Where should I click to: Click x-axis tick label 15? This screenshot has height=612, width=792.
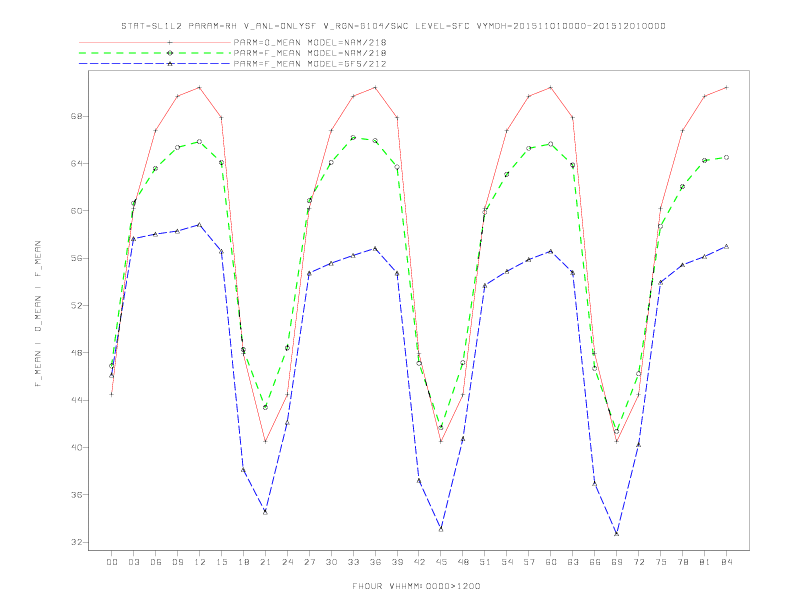point(221,562)
